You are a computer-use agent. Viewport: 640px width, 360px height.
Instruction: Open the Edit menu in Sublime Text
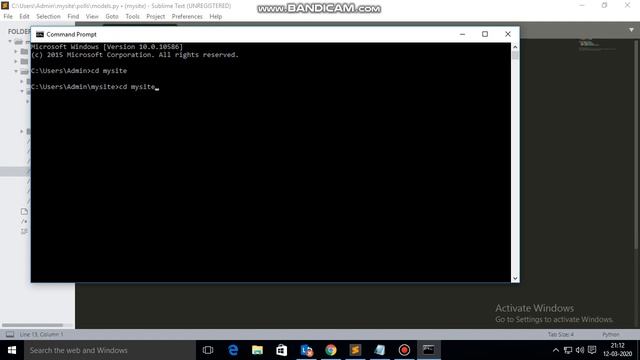click(24, 16)
